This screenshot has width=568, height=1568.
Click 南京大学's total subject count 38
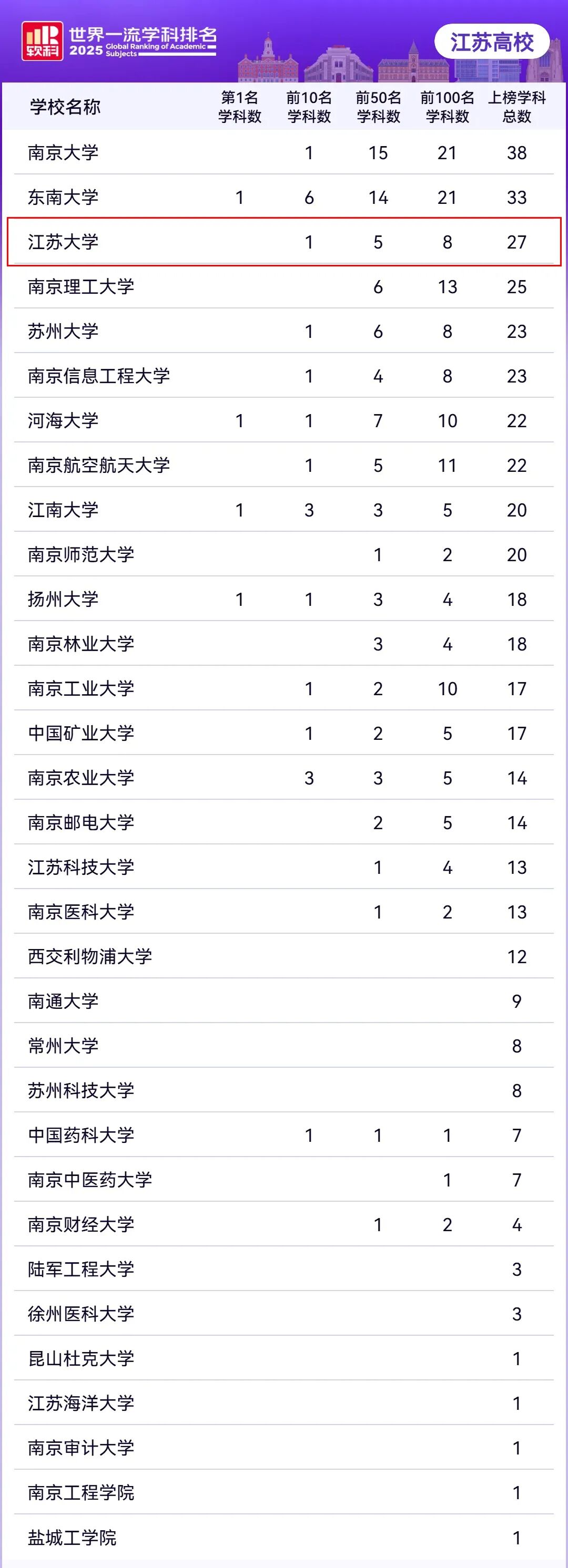point(517,153)
